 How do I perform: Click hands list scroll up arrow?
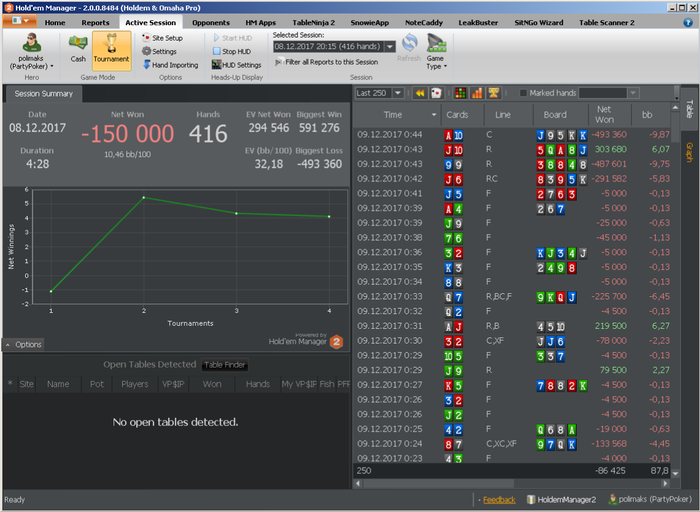click(x=675, y=108)
